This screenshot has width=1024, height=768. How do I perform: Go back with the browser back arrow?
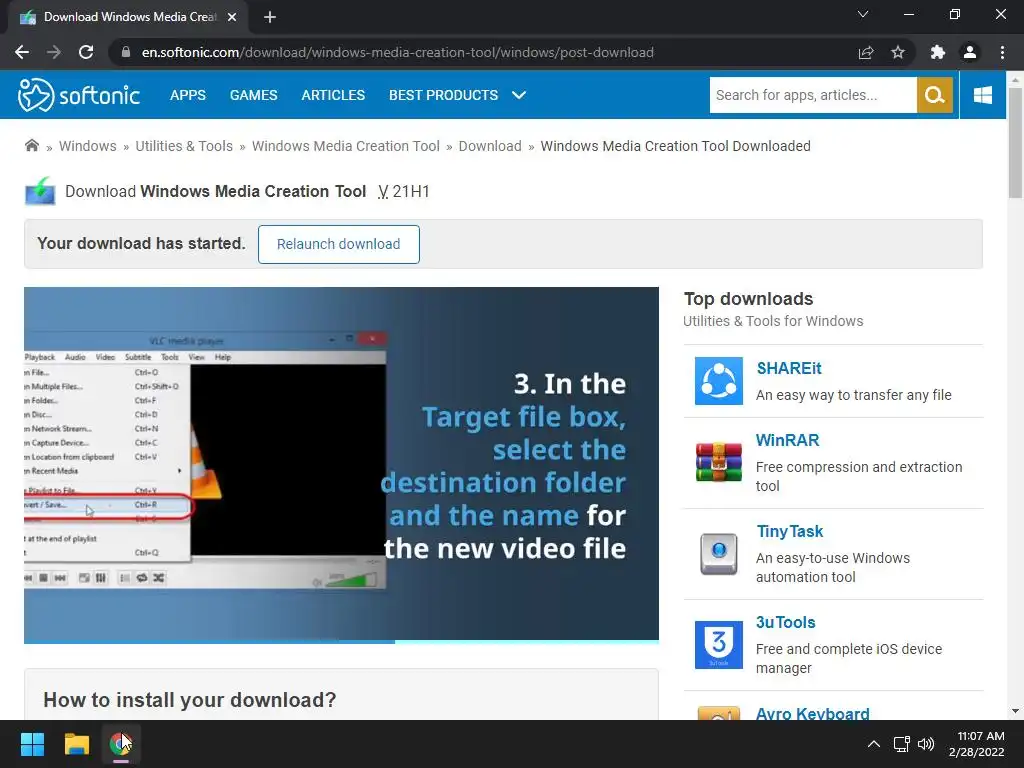point(22,52)
